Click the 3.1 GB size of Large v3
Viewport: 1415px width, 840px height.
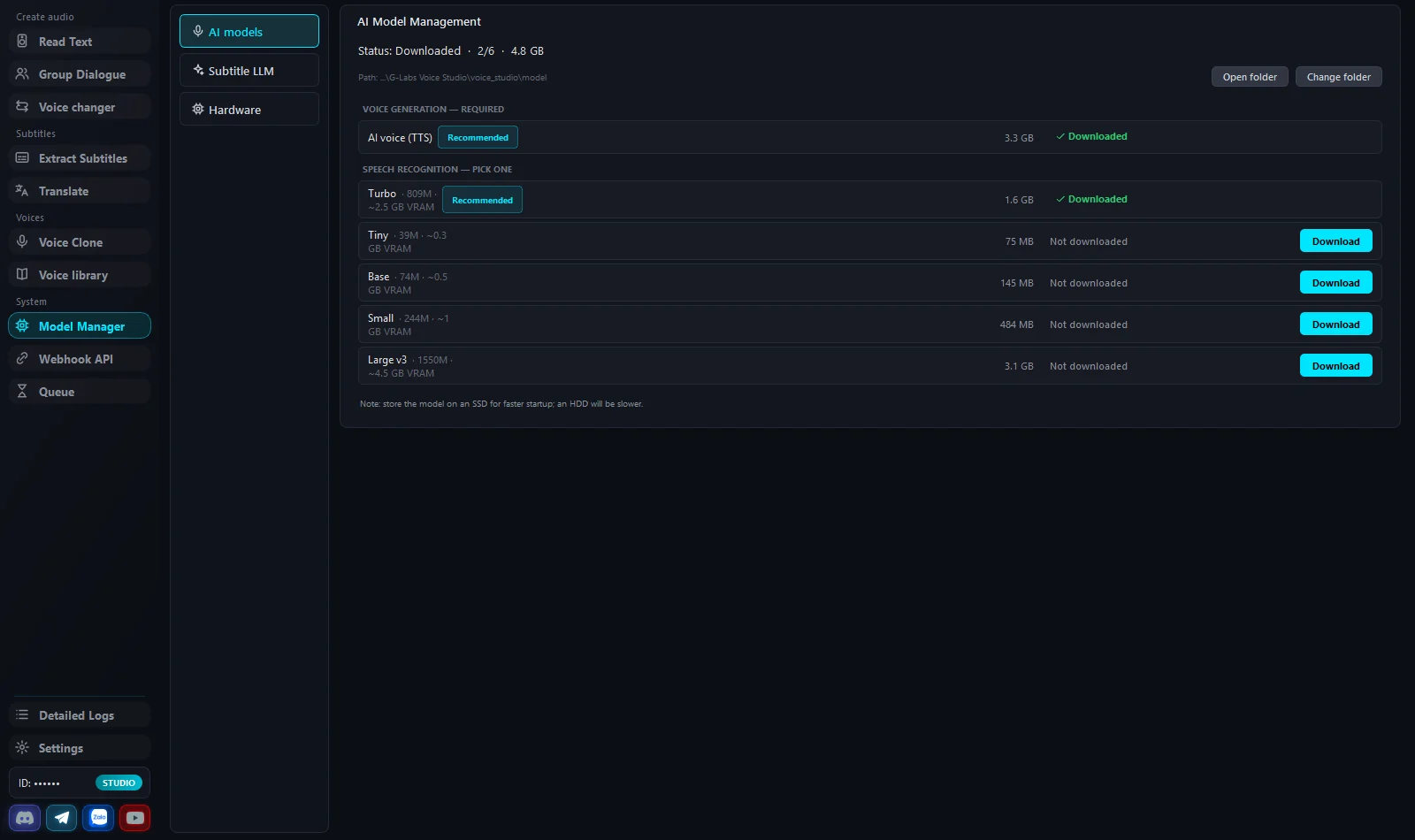tap(1019, 366)
